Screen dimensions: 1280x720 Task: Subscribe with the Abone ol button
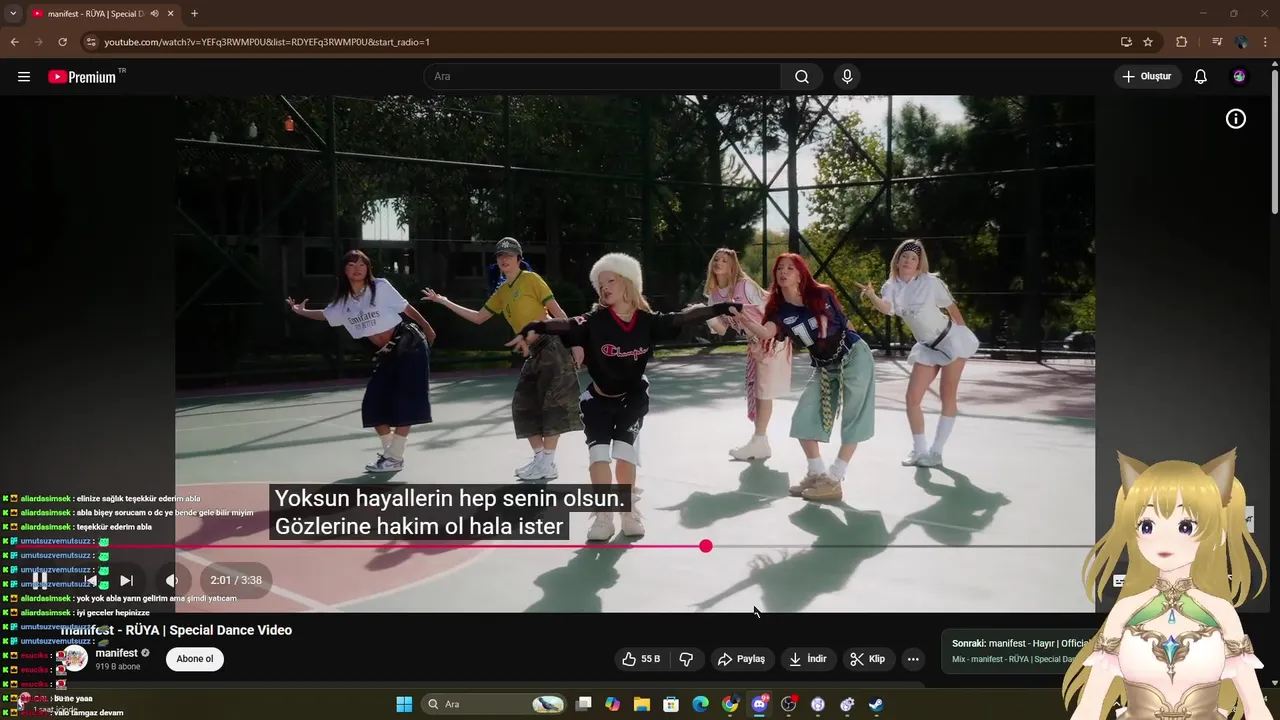(x=195, y=659)
